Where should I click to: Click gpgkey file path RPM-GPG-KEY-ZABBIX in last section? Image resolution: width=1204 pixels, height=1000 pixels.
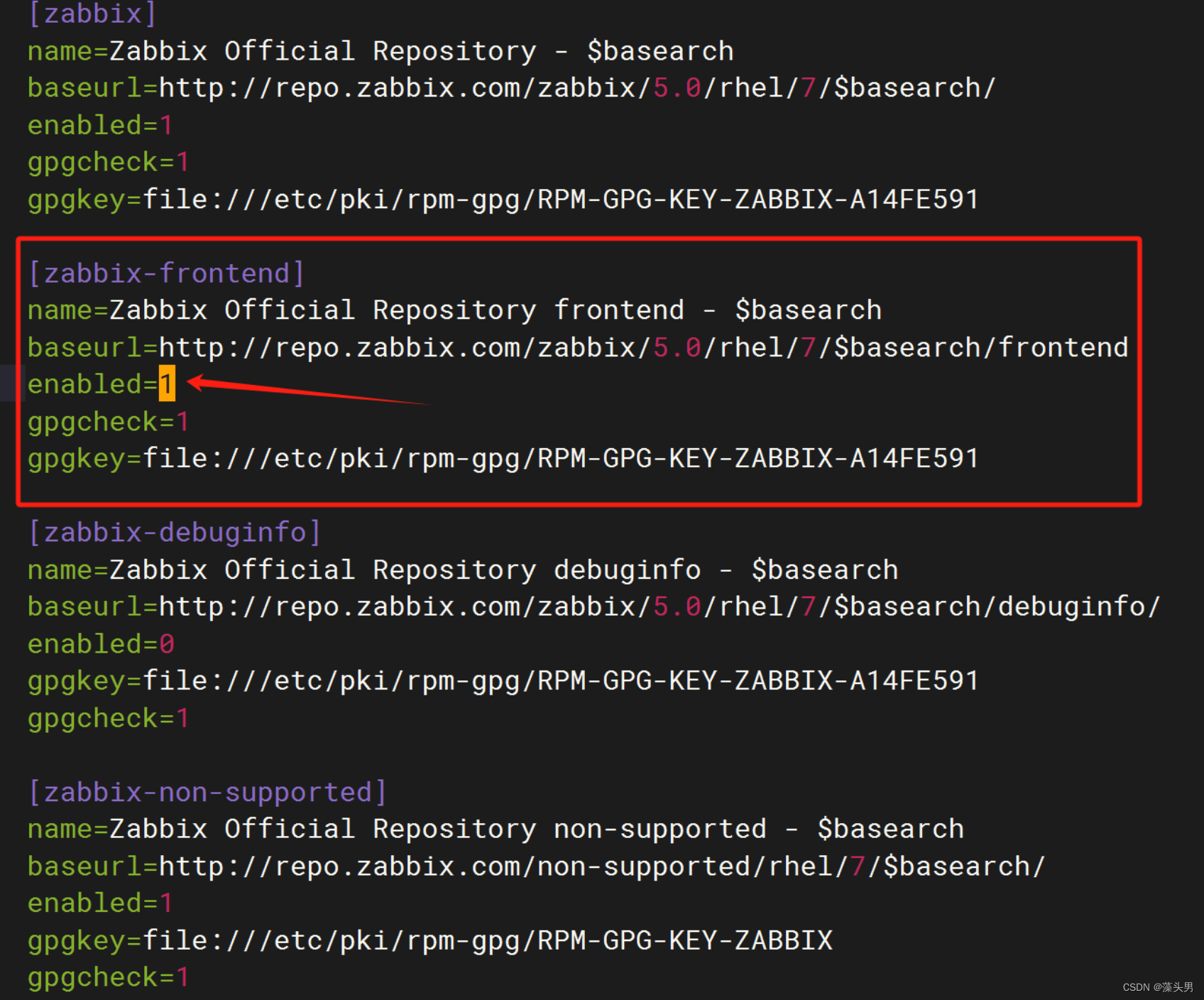point(426,940)
